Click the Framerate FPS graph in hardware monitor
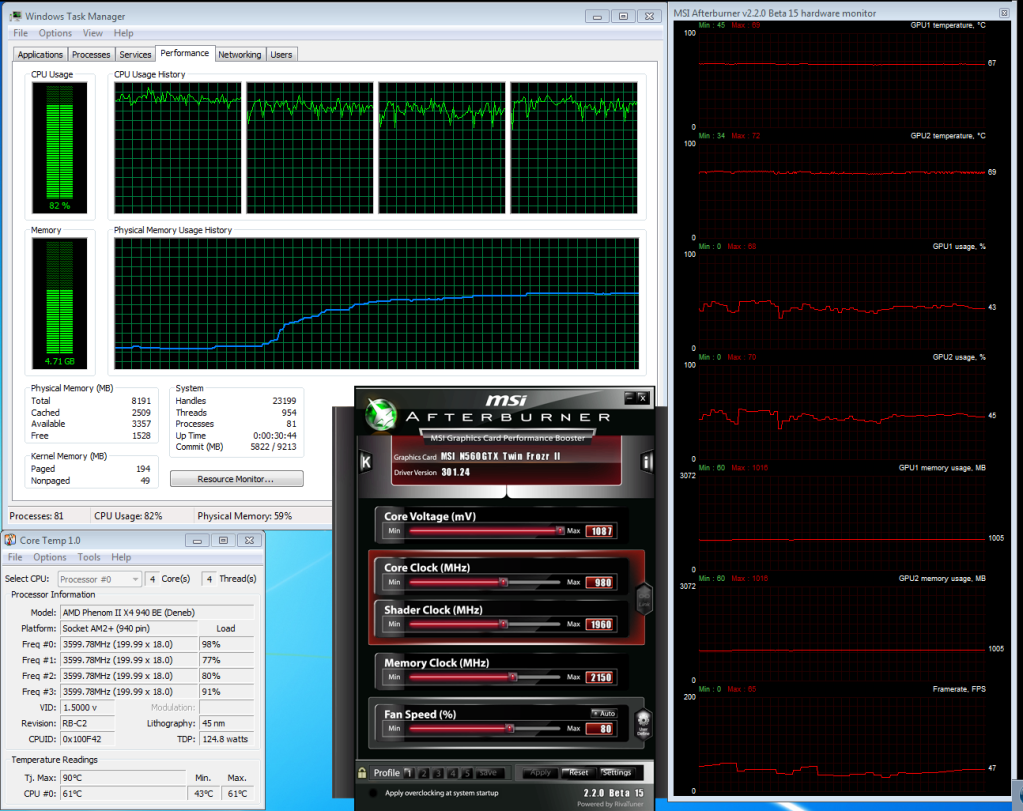Screen dimensions: 1023x811 pos(842,742)
